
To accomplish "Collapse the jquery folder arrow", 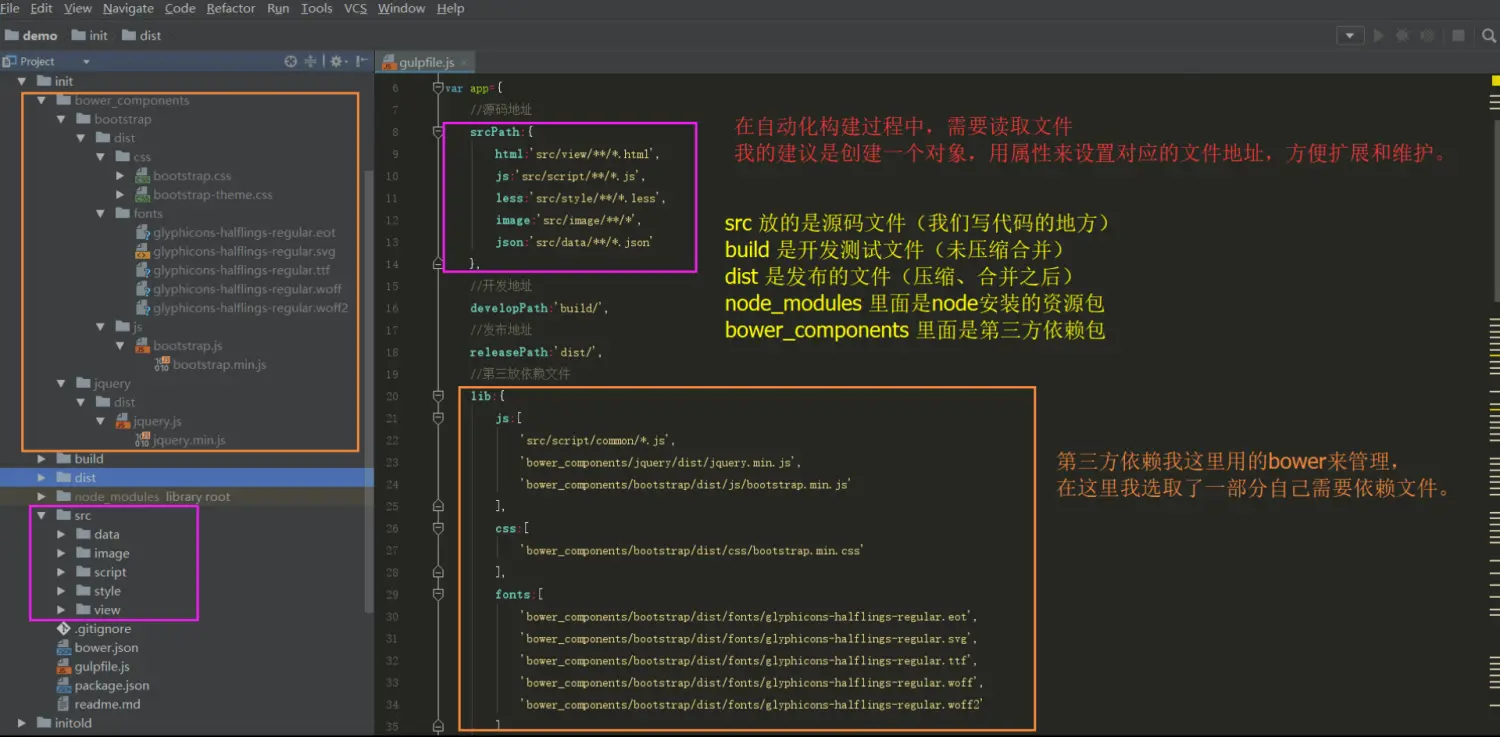I will point(62,384).
